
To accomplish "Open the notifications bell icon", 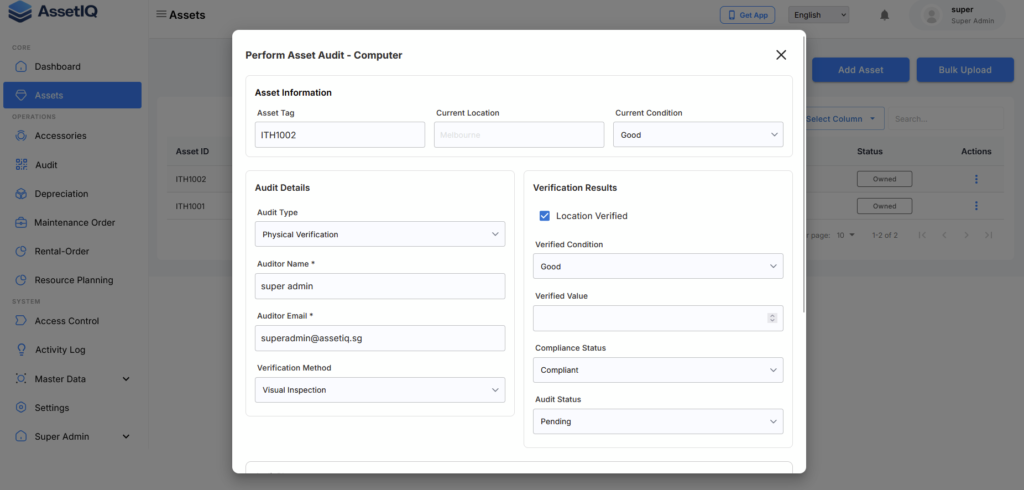I will coord(884,14).
